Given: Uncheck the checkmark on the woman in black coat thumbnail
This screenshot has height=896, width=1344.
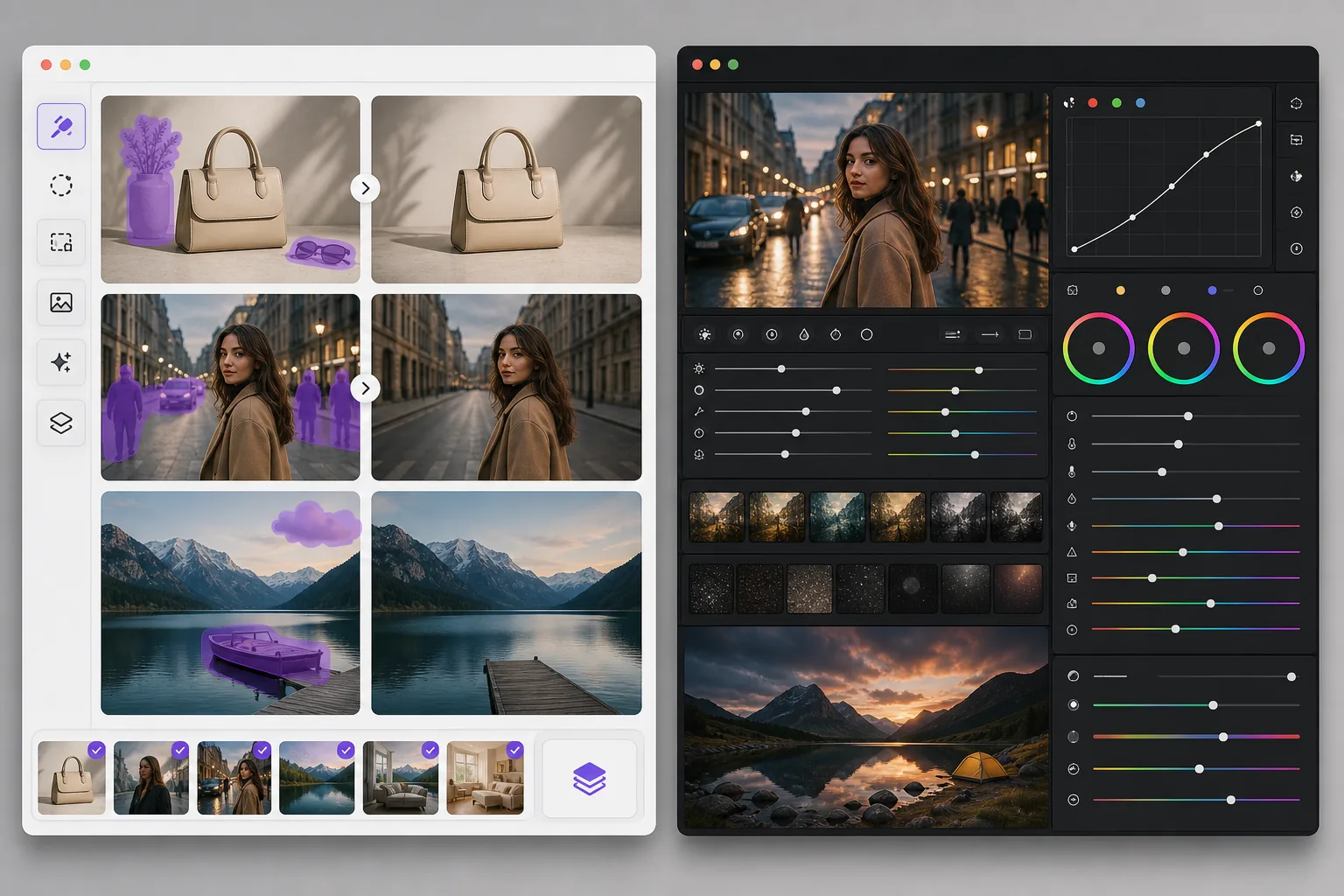Looking at the screenshot, I should [179, 750].
